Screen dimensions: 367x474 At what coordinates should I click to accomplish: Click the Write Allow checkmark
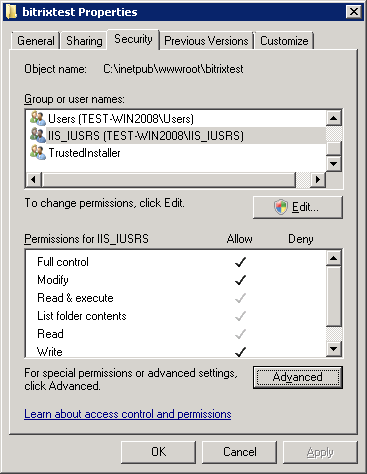coord(240,352)
